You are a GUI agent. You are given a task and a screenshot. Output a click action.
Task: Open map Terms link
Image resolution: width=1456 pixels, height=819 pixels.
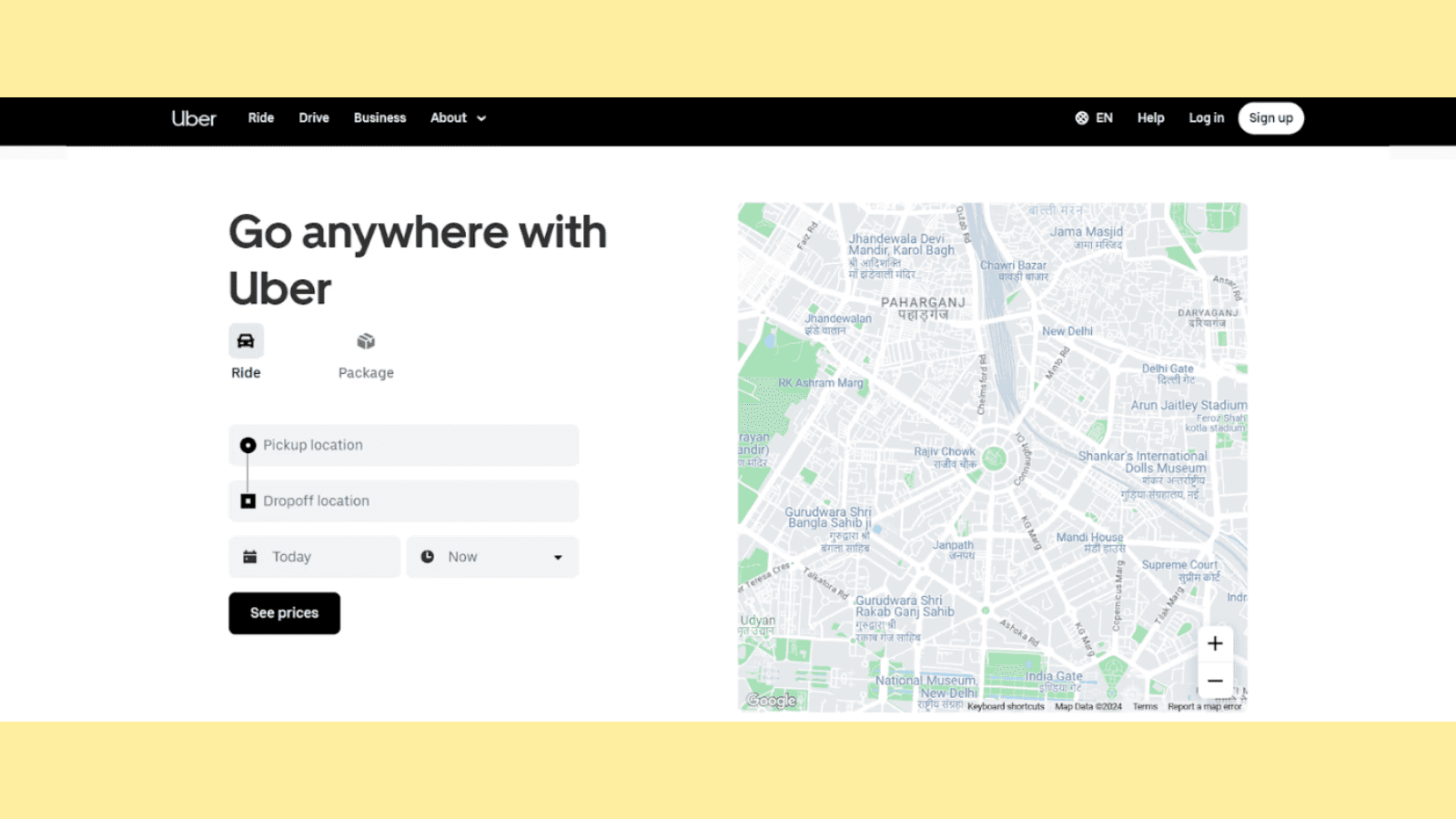(x=1145, y=706)
